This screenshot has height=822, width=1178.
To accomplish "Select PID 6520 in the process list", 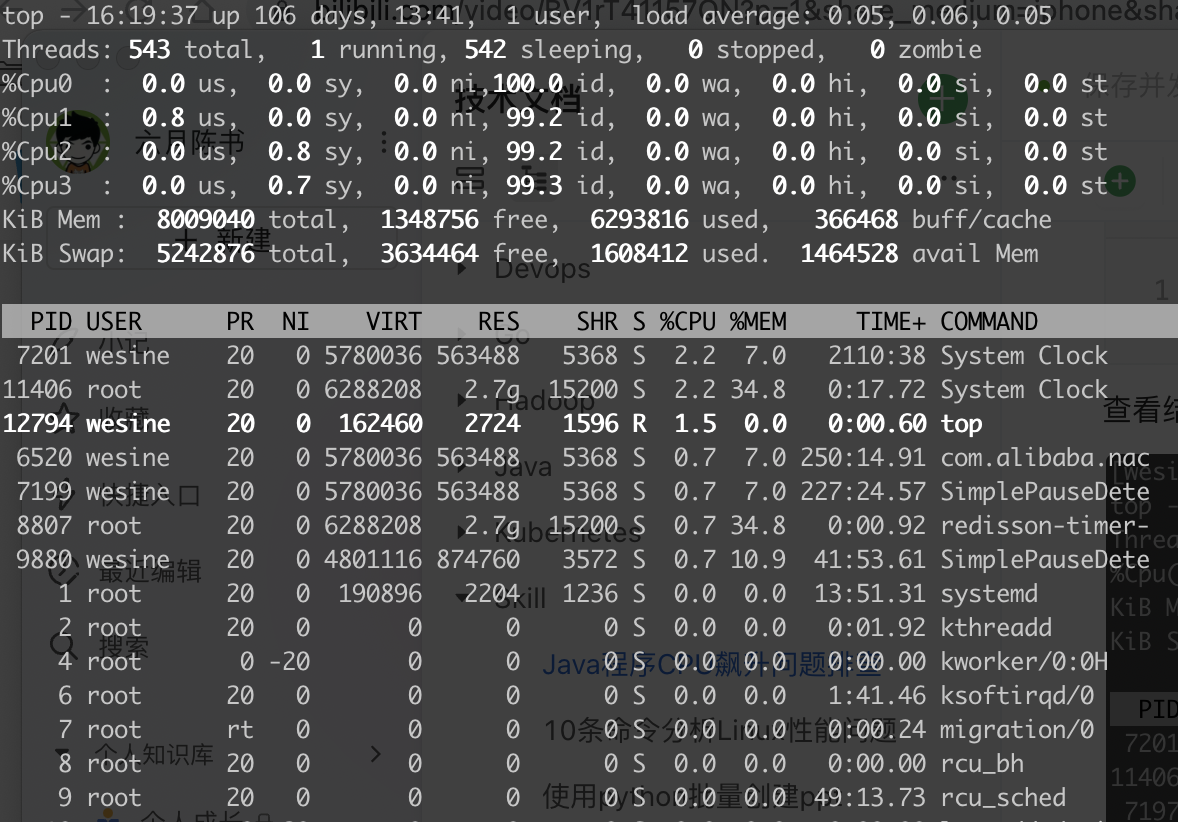I will [x=44, y=458].
